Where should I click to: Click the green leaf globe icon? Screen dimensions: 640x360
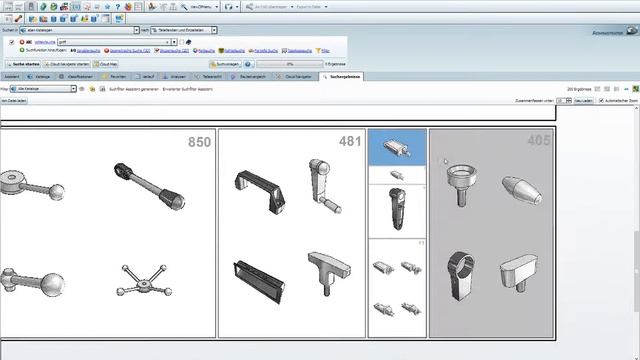(x=43, y=7)
